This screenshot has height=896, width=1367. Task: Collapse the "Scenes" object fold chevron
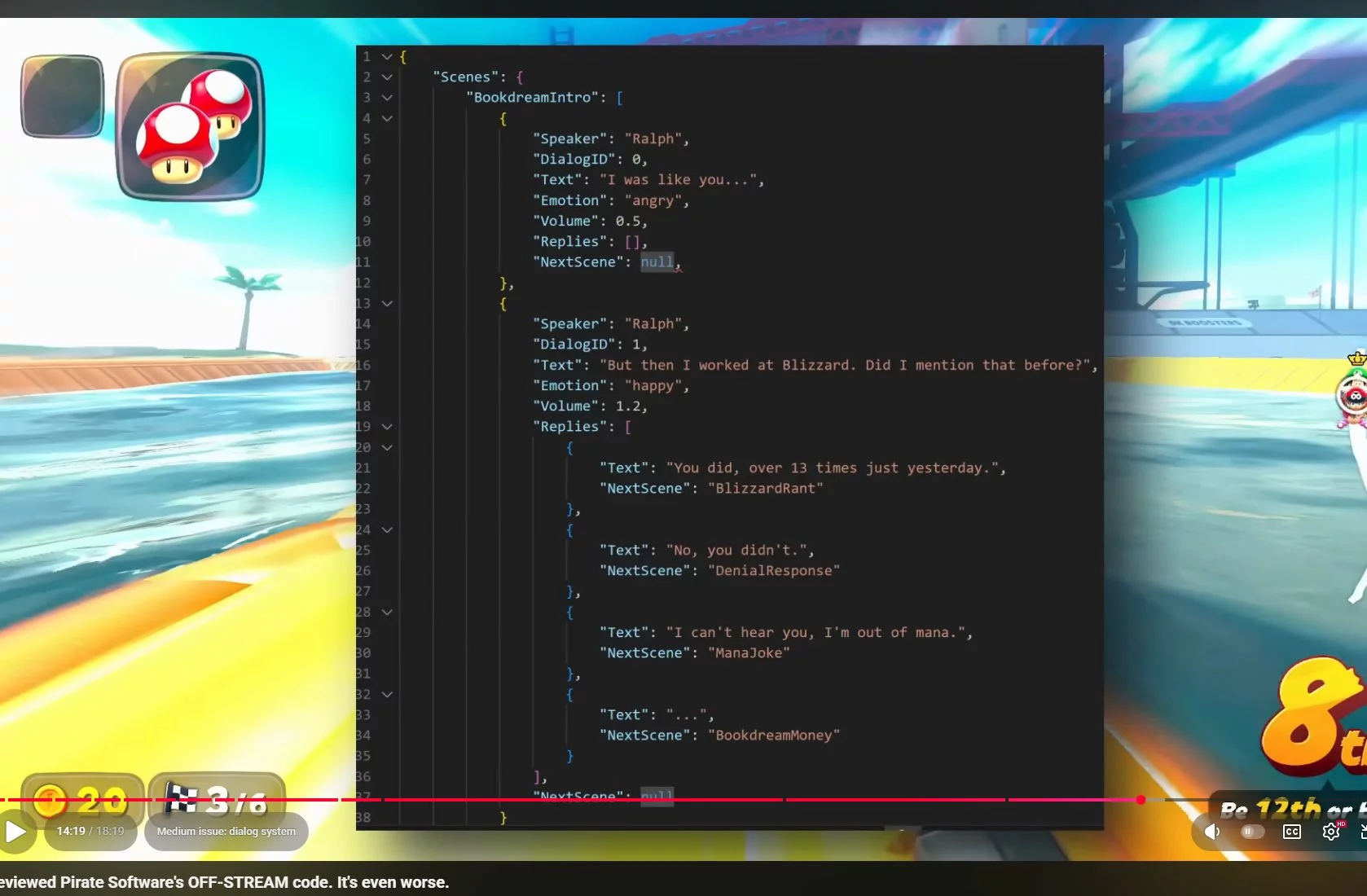pos(387,77)
